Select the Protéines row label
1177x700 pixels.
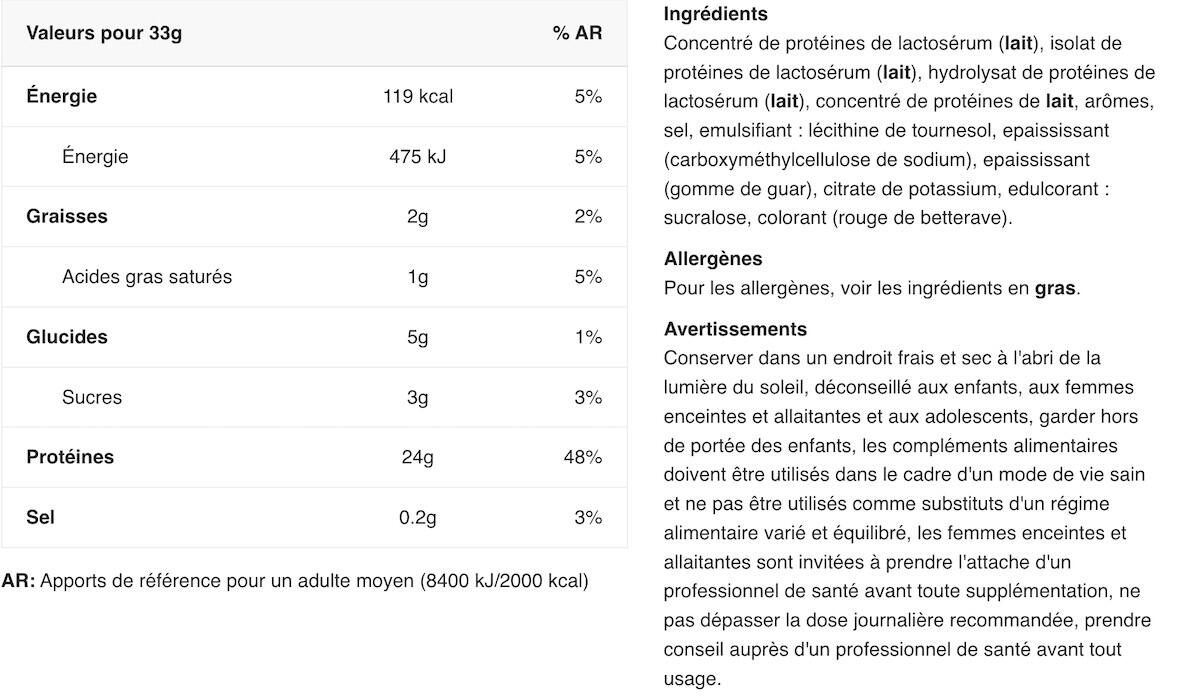pos(70,457)
